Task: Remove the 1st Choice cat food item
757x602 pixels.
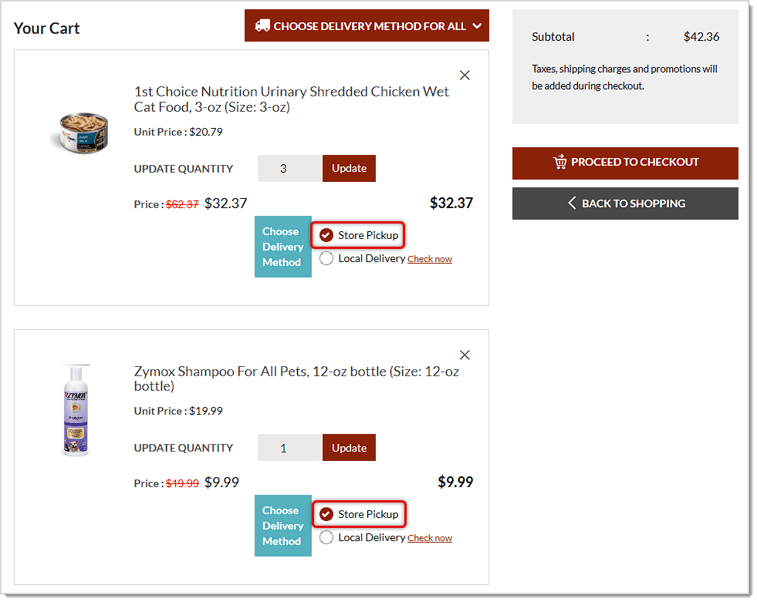Action: pos(464,75)
